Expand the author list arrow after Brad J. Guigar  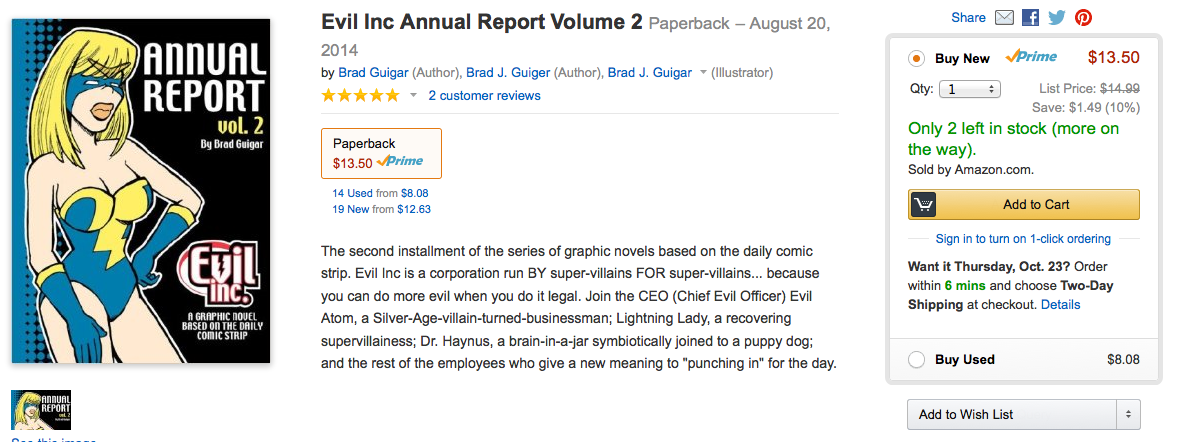(x=703, y=73)
